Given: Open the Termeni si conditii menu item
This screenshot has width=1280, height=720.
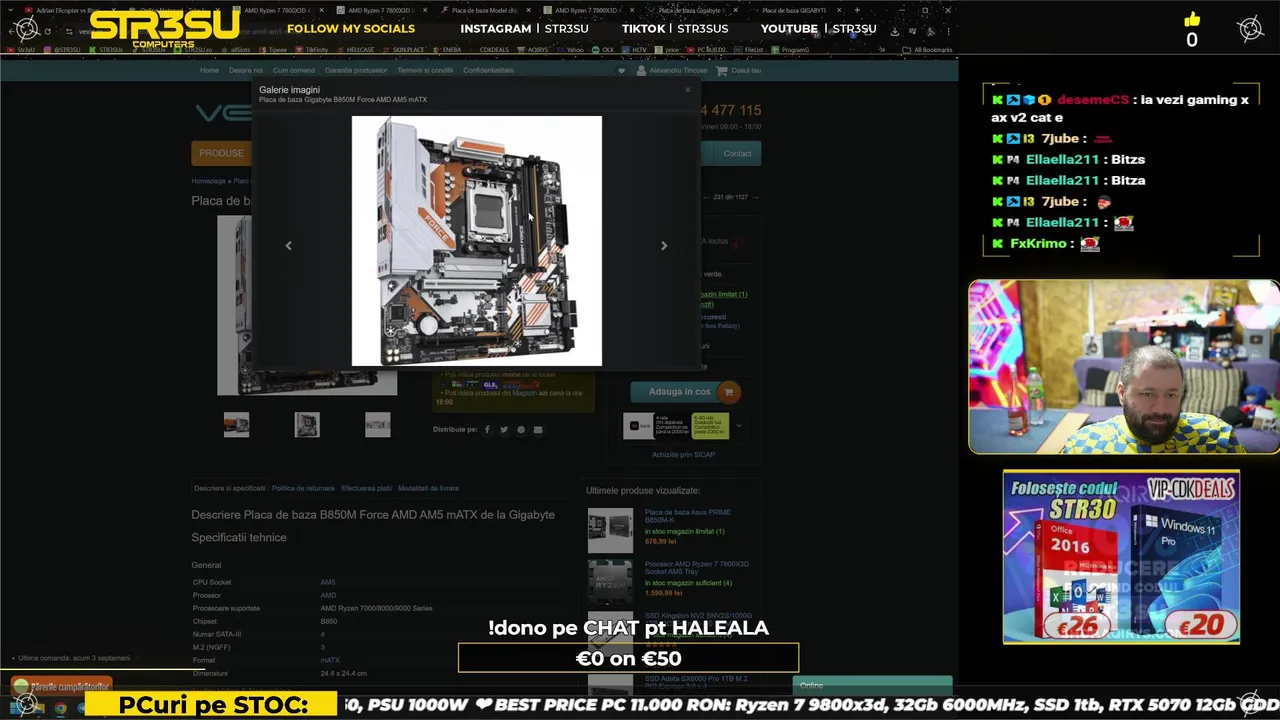Looking at the screenshot, I should coord(425,71).
